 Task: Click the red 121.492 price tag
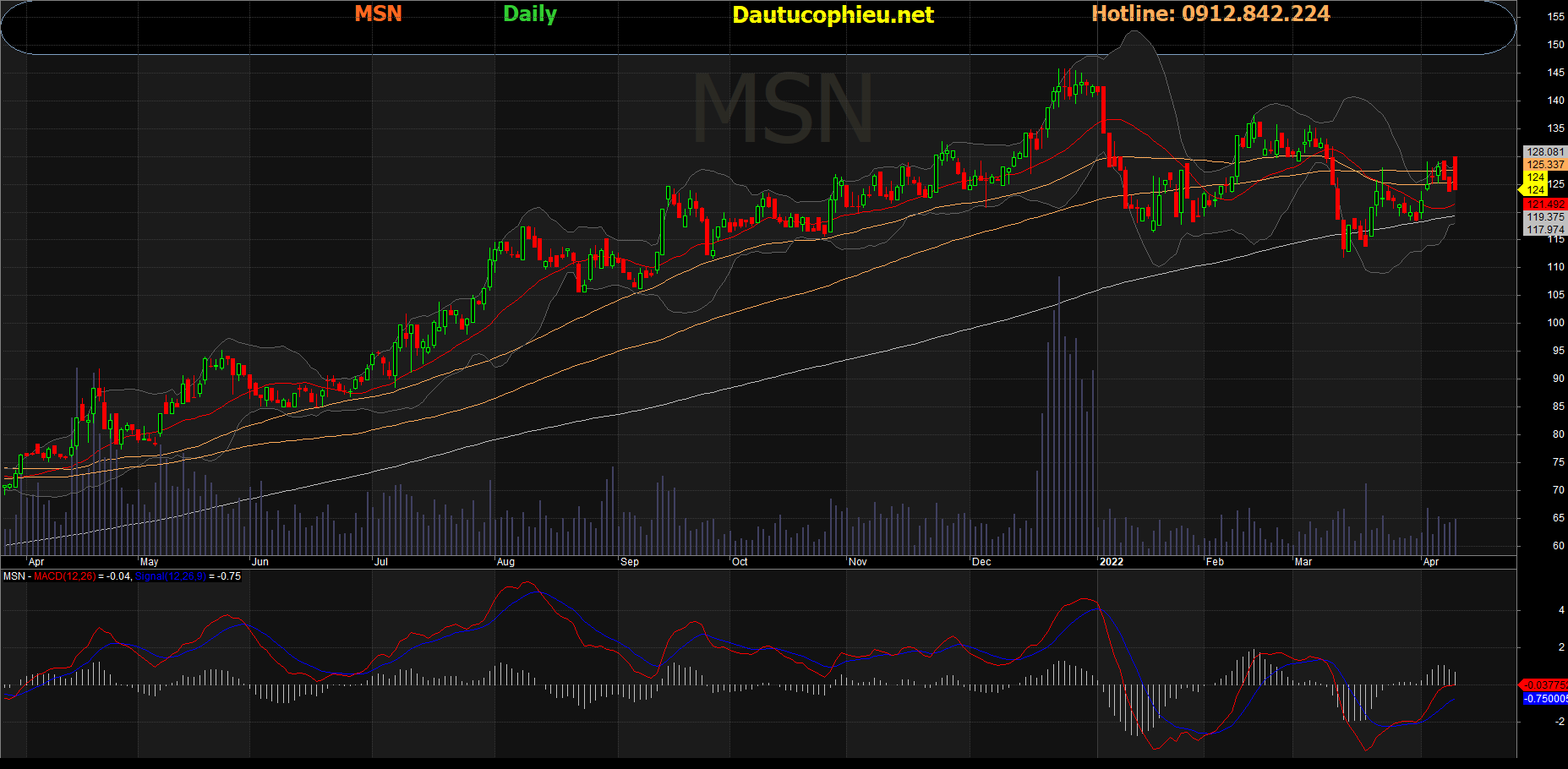coord(1544,205)
